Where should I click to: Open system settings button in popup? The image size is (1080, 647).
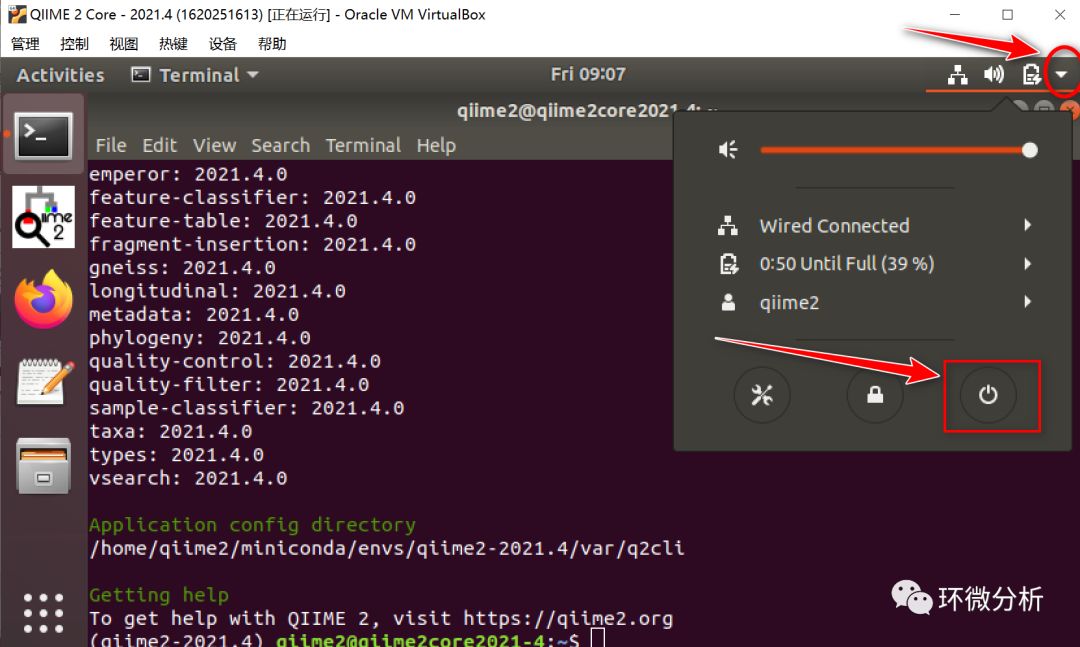[x=762, y=396]
